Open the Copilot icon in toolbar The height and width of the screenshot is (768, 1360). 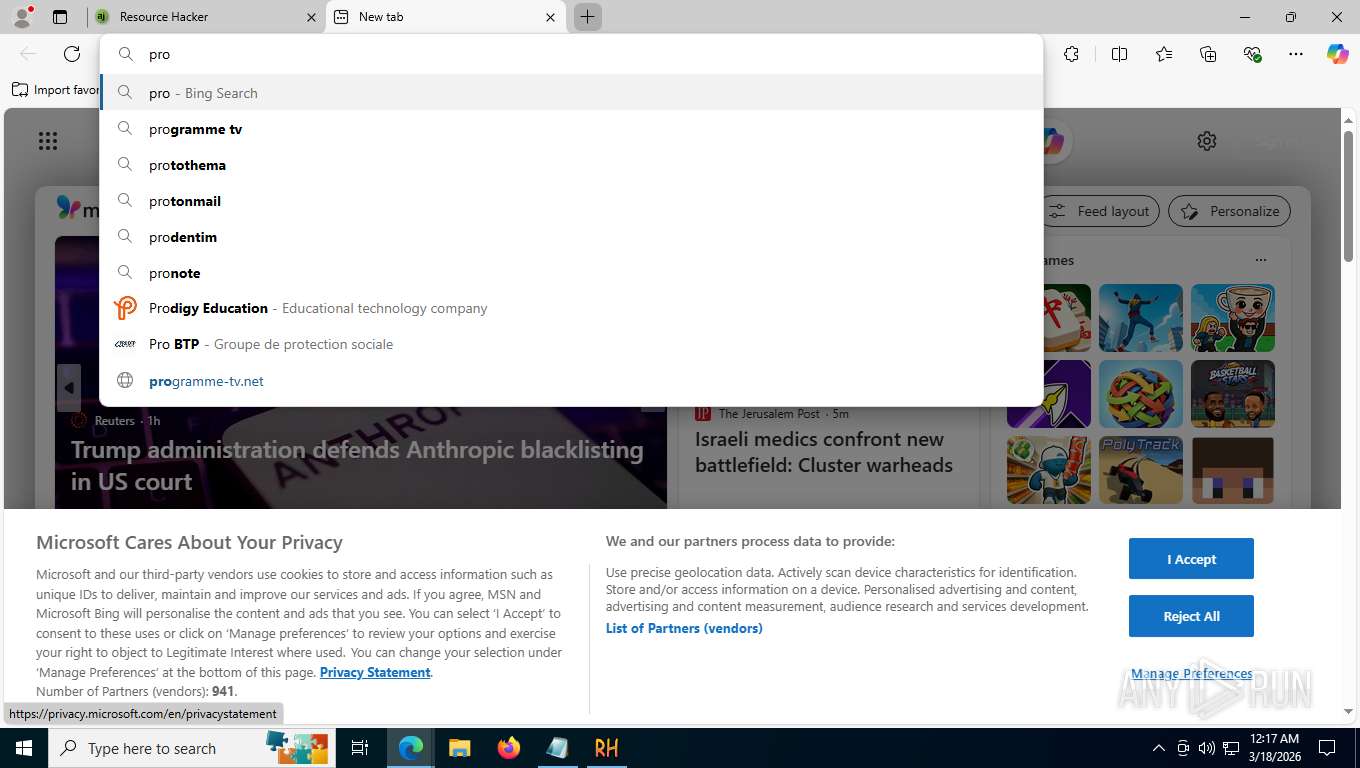click(x=1338, y=54)
